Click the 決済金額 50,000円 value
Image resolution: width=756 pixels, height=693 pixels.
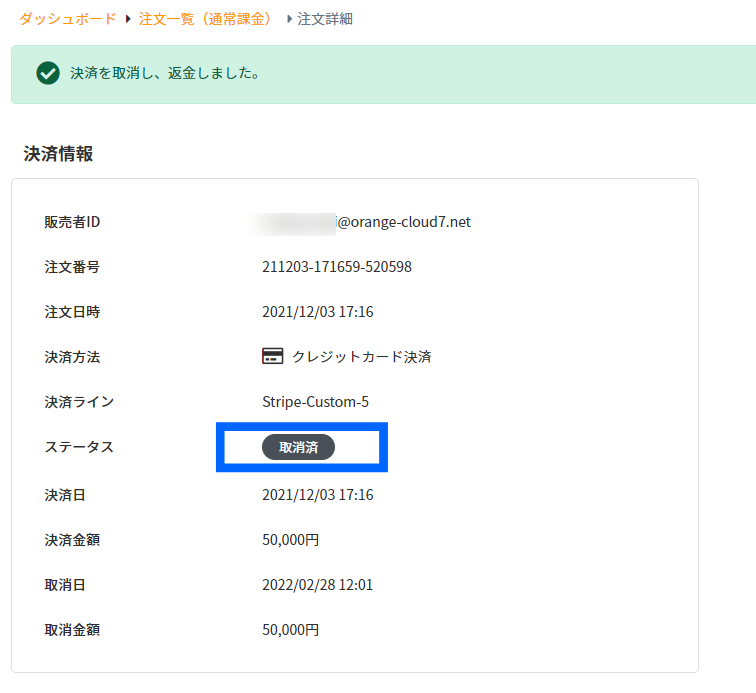pos(290,540)
